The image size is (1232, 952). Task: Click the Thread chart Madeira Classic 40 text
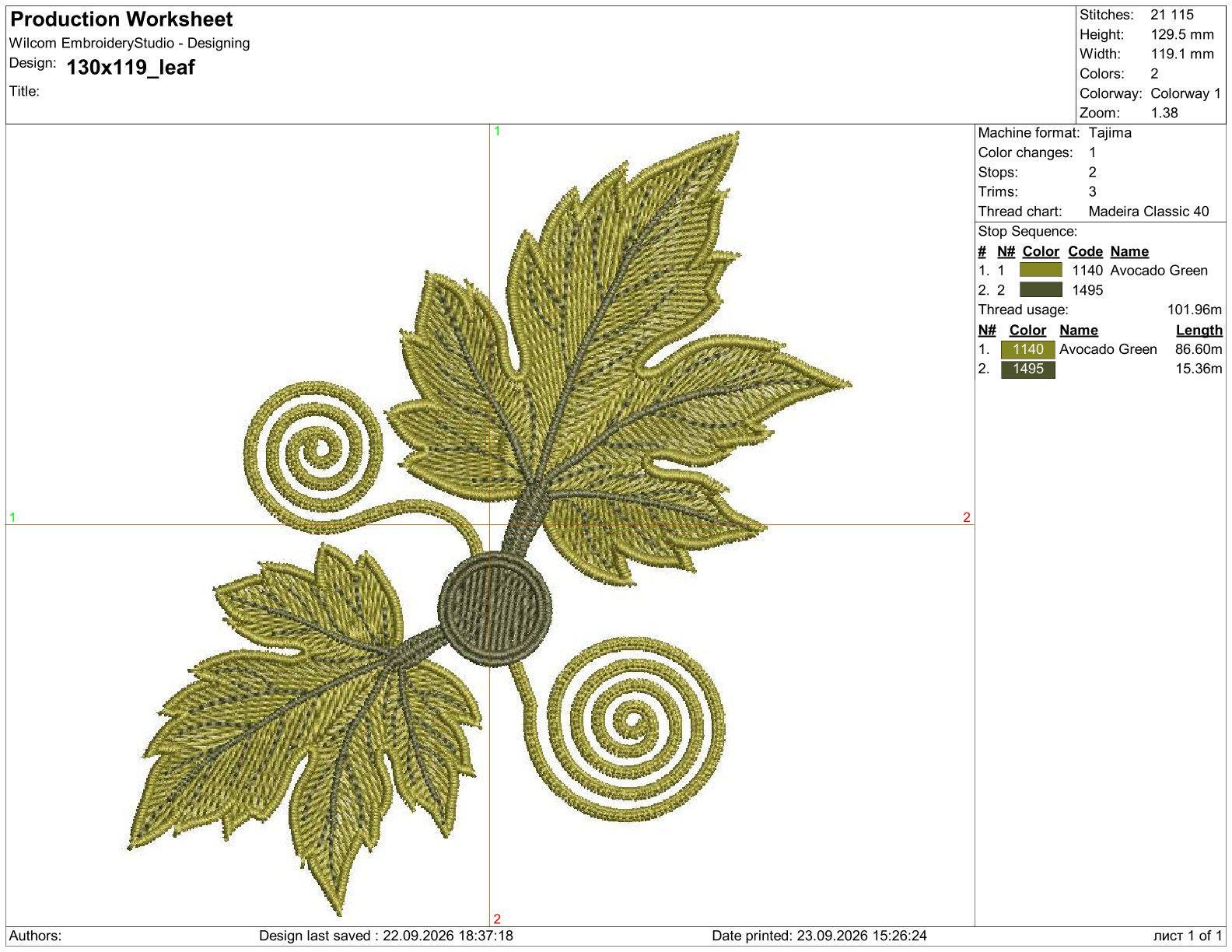[x=1149, y=212]
